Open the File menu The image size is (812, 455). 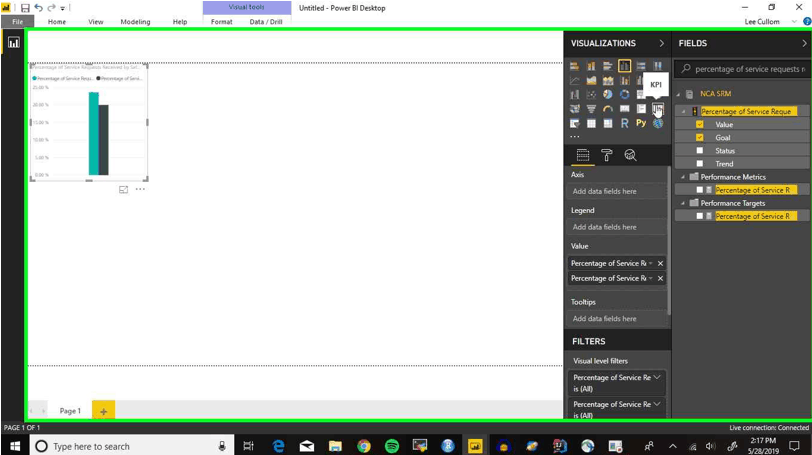18,22
